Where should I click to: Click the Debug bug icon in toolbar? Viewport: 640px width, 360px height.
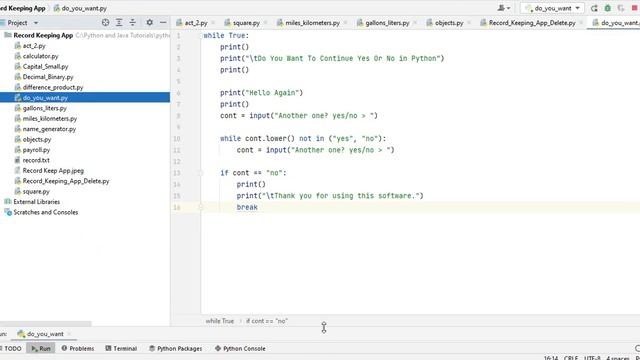[607, 8]
